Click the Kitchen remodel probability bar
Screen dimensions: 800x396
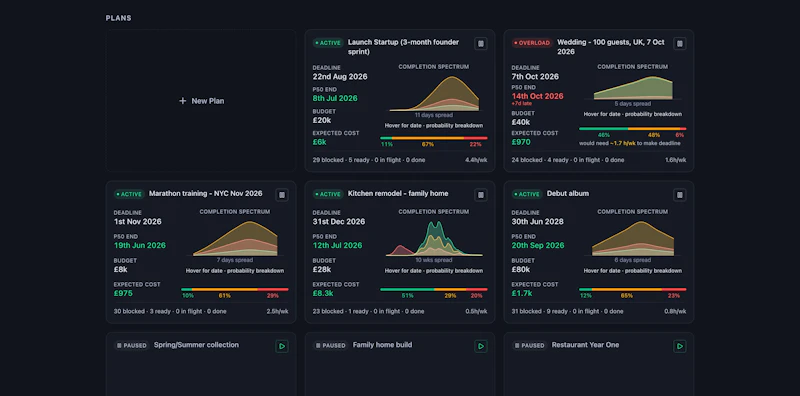point(434,289)
